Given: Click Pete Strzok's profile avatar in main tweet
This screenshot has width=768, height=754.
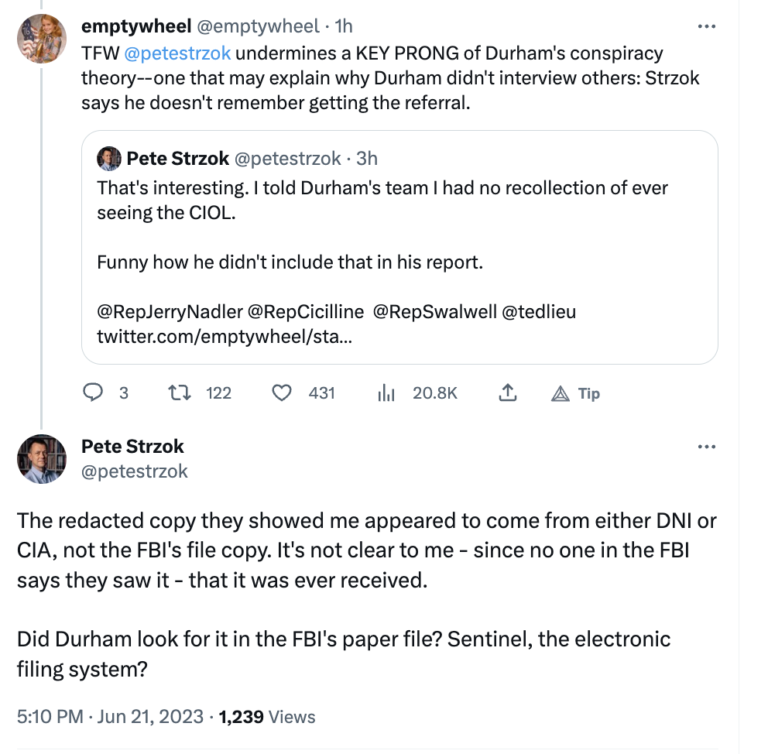Looking at the screenshot, I should tap(42, 459).
